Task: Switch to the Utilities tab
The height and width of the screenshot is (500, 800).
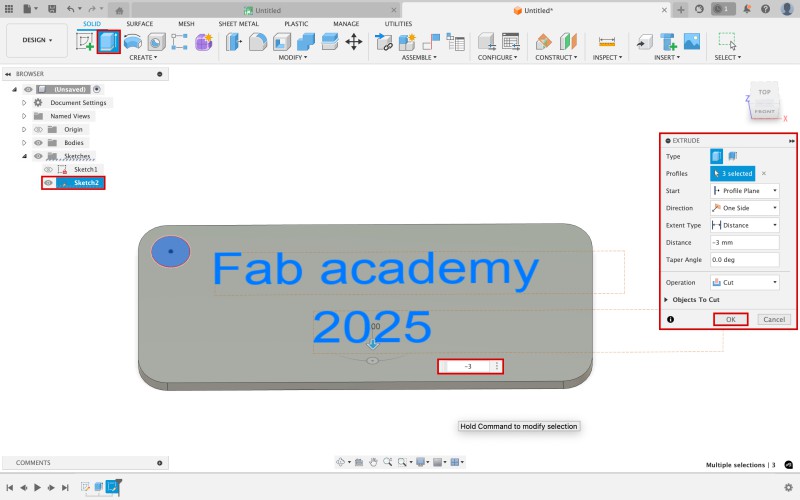Action: click(x=398, y=23)
